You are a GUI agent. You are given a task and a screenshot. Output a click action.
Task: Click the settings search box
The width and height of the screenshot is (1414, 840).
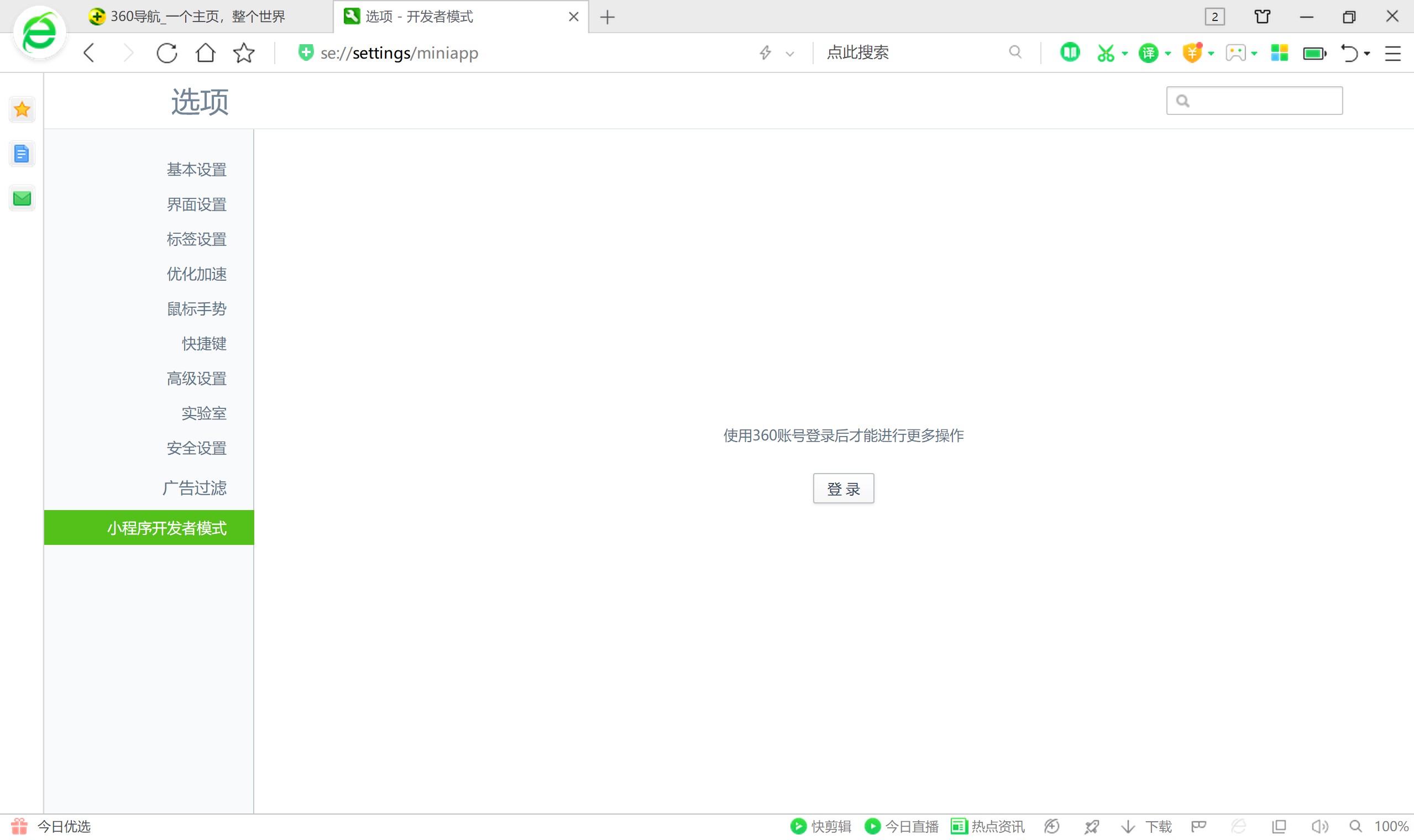[1254, 101]
